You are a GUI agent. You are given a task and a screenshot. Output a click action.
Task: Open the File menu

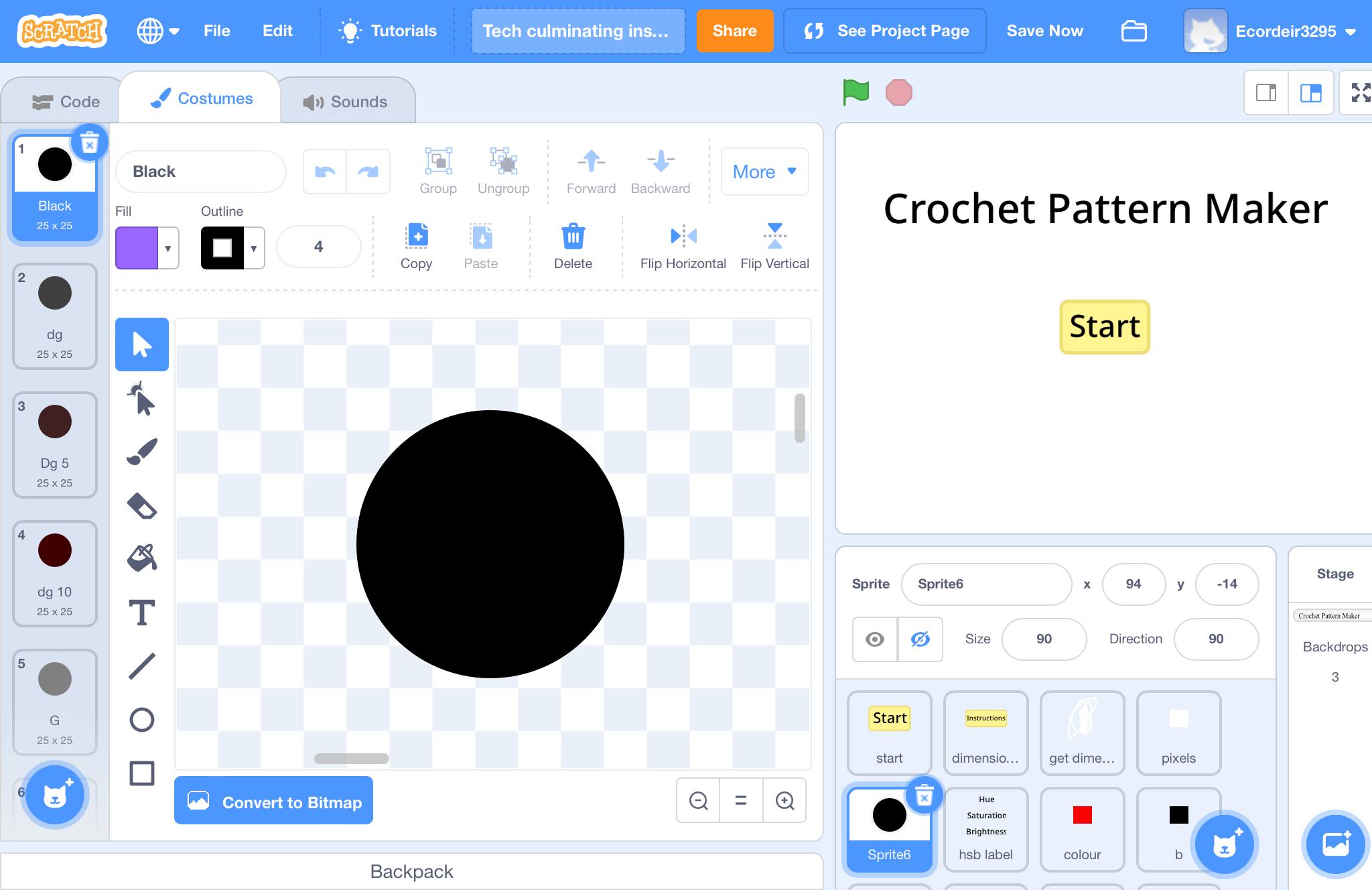[216, 31]
